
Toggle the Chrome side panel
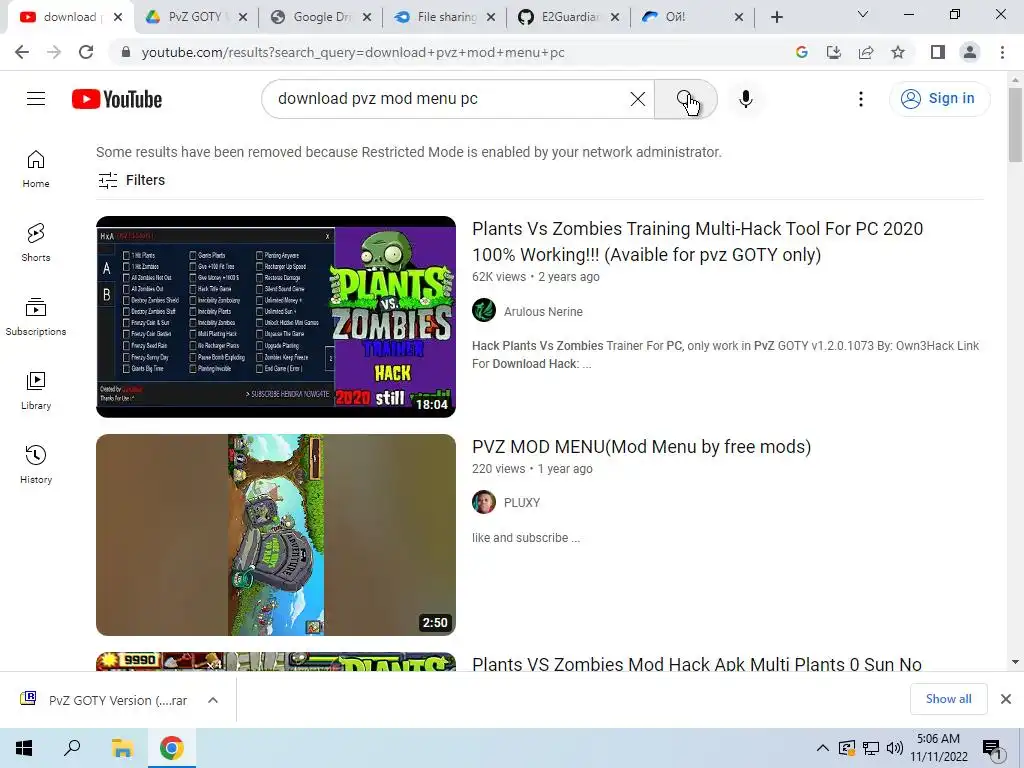pos(938,52)
